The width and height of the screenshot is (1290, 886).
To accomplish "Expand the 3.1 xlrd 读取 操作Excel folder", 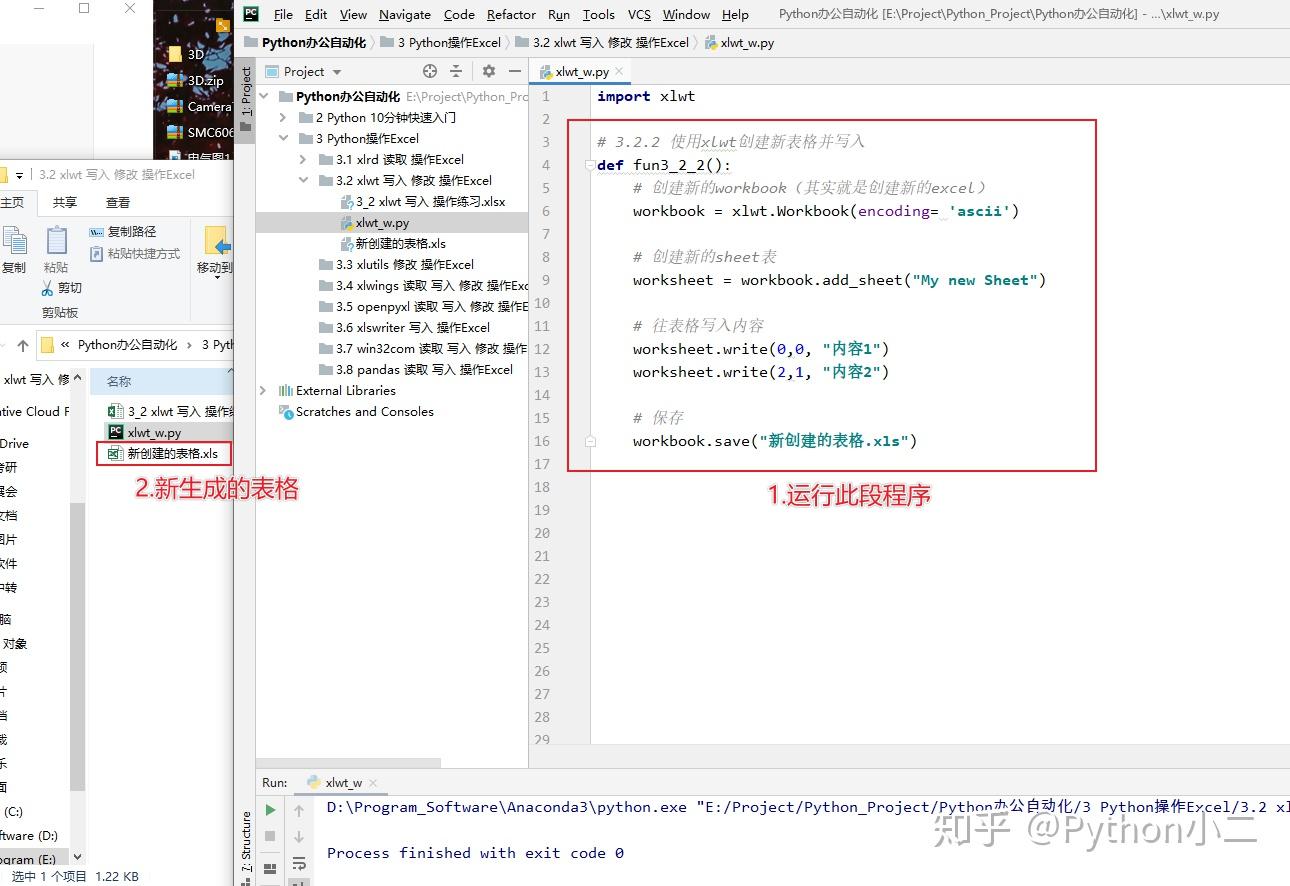I will coord(303,159).
